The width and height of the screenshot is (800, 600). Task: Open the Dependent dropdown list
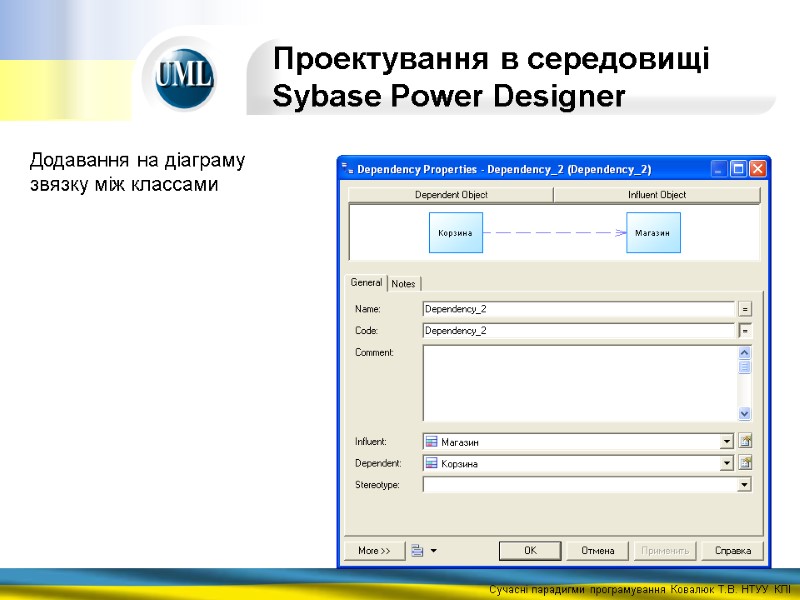pyautogui.click(x=729, y=463)
